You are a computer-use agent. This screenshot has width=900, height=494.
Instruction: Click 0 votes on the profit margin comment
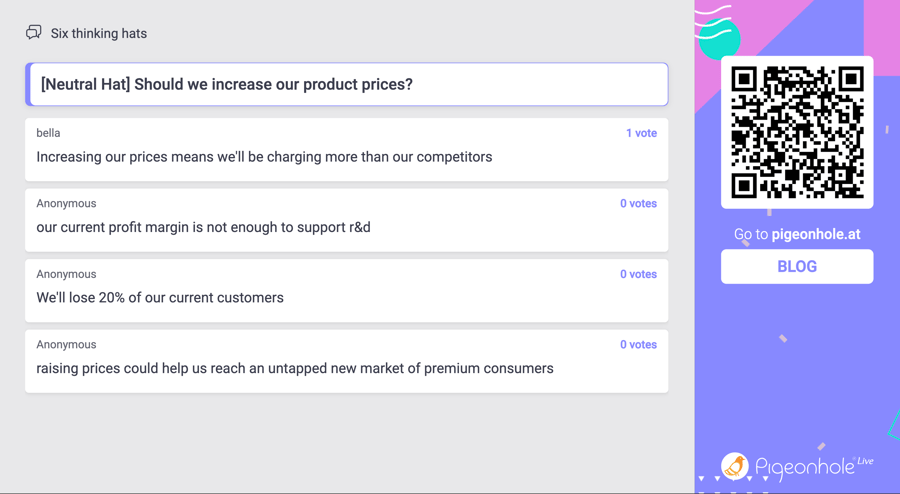tap(638, 204)
